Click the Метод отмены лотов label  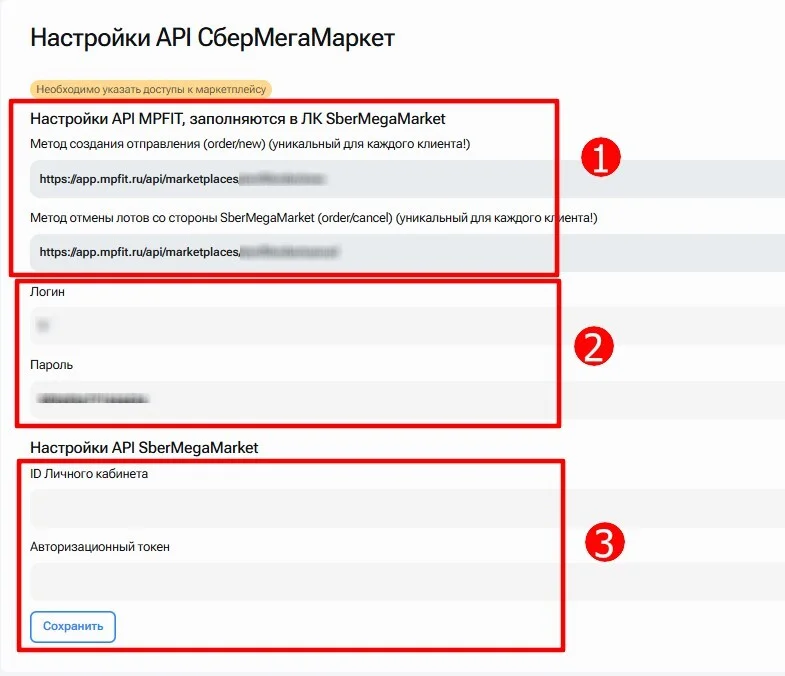coord(314,218)
